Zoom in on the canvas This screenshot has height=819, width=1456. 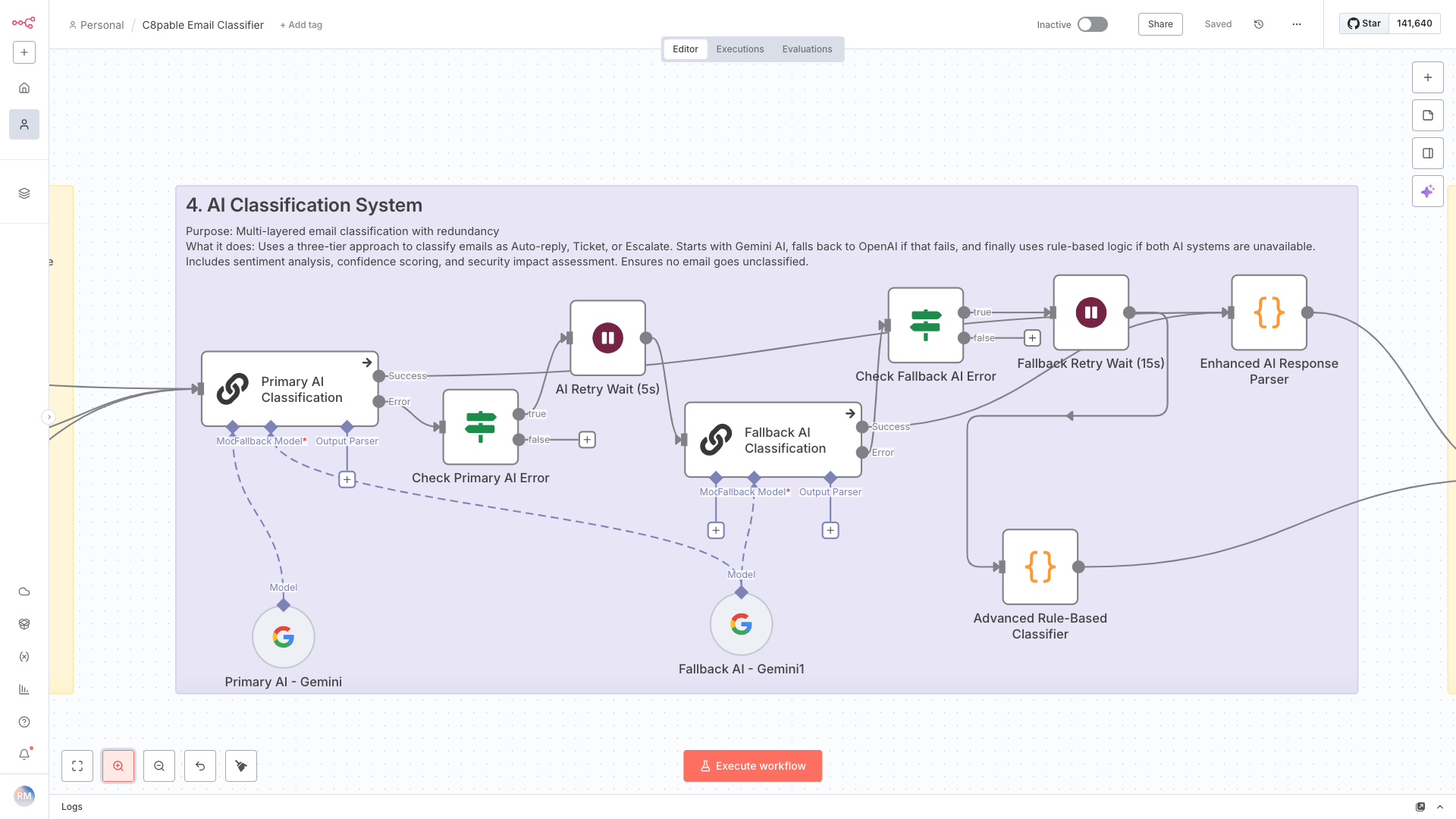click(x=118, y=766)
